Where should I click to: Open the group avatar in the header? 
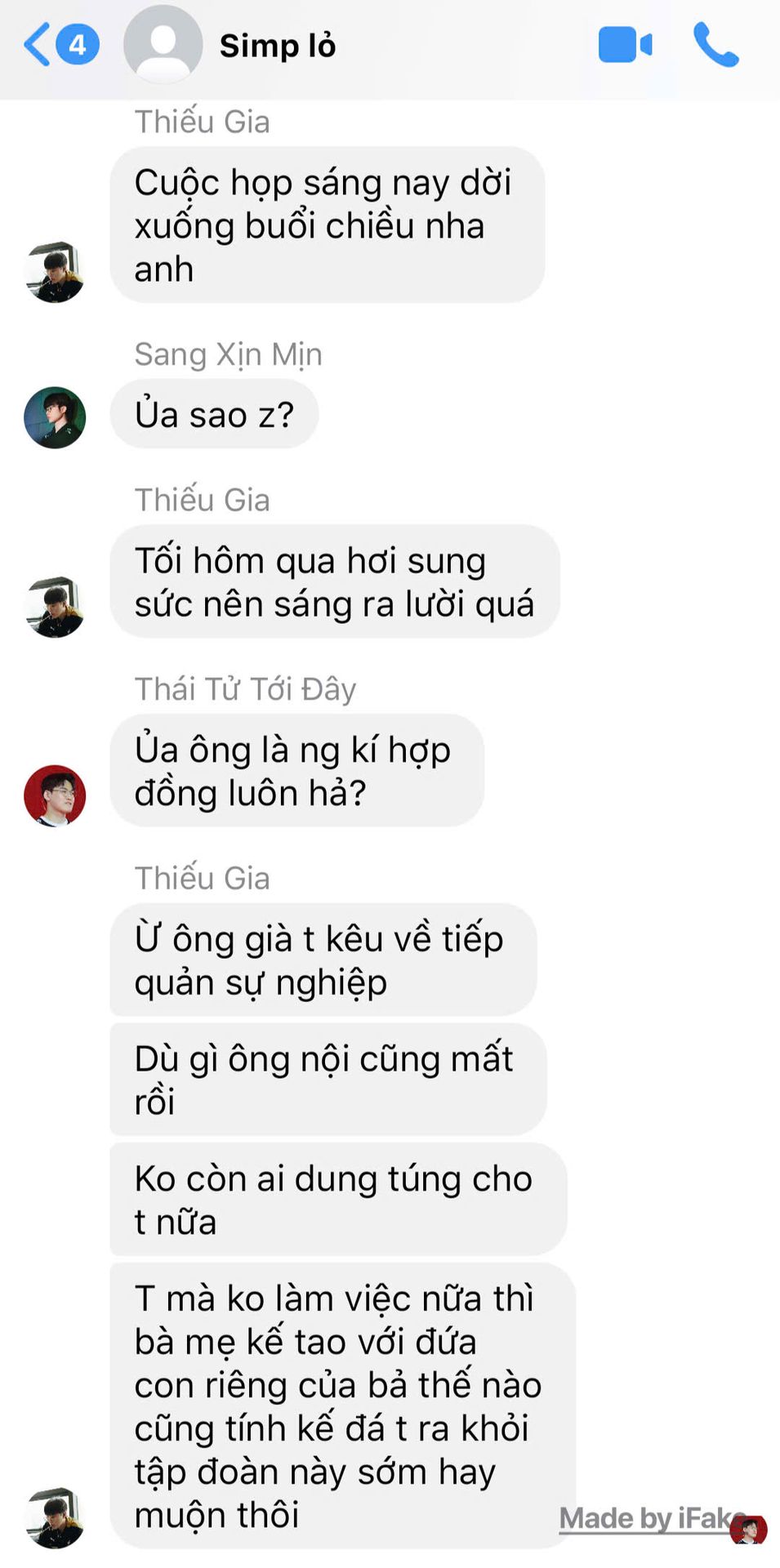[x=163, y=44]
